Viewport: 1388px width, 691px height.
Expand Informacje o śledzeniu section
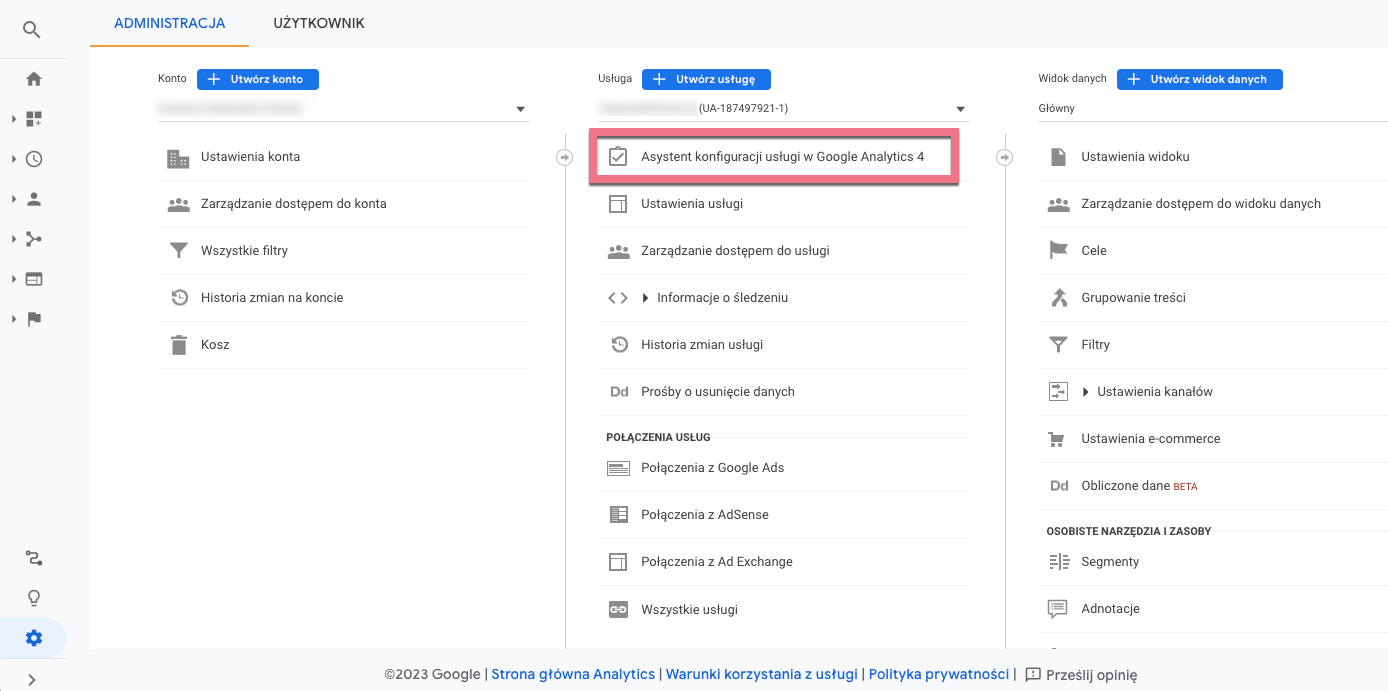click(714, 298)
